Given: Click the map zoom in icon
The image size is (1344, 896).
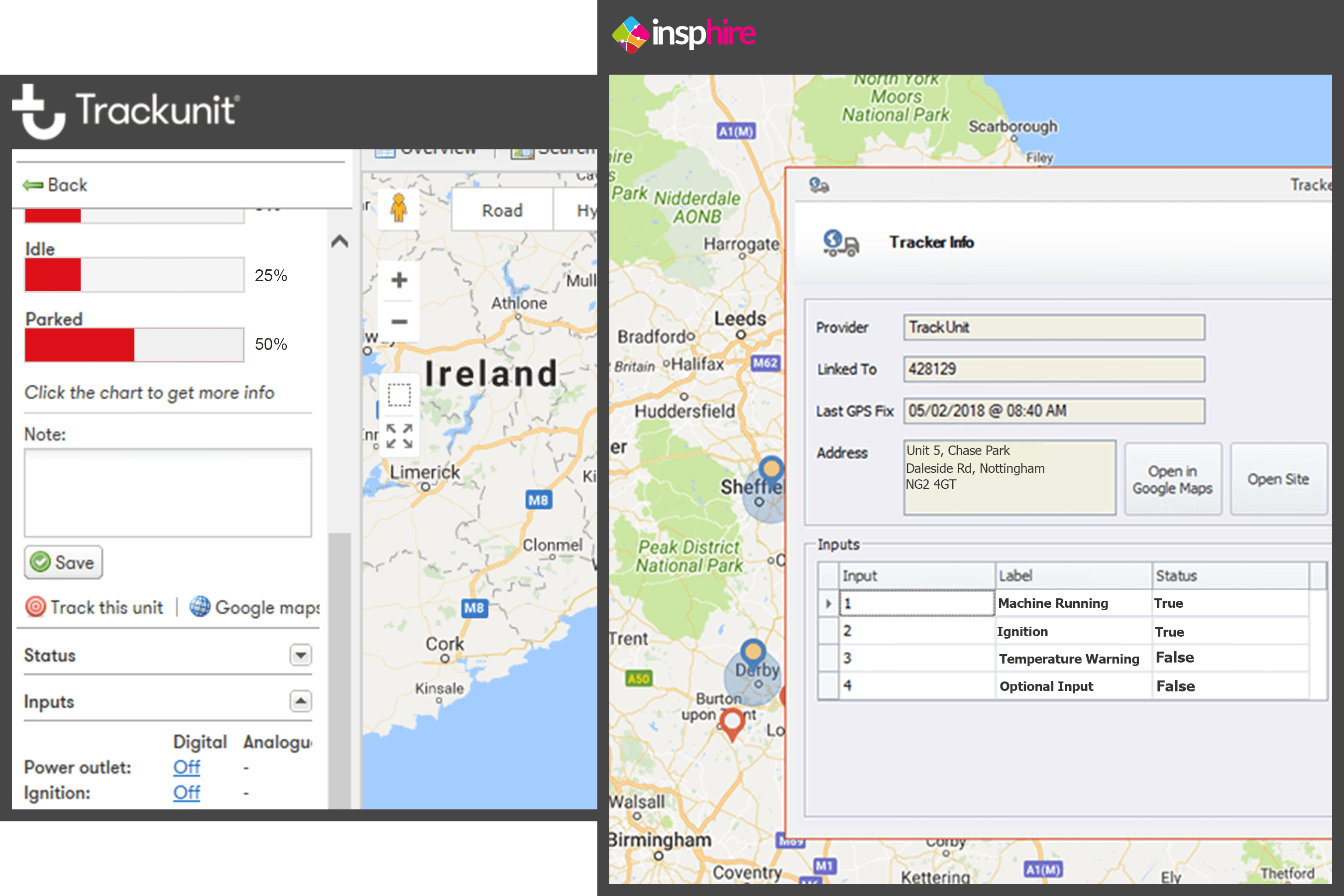Looking at the screenshot, I should (x=398, y=279).
